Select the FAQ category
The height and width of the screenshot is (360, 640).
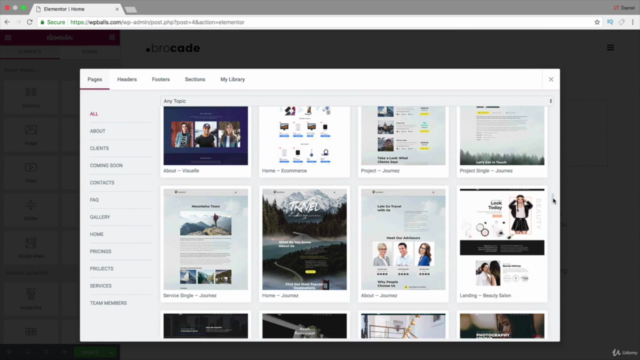(x=94, y=200)
